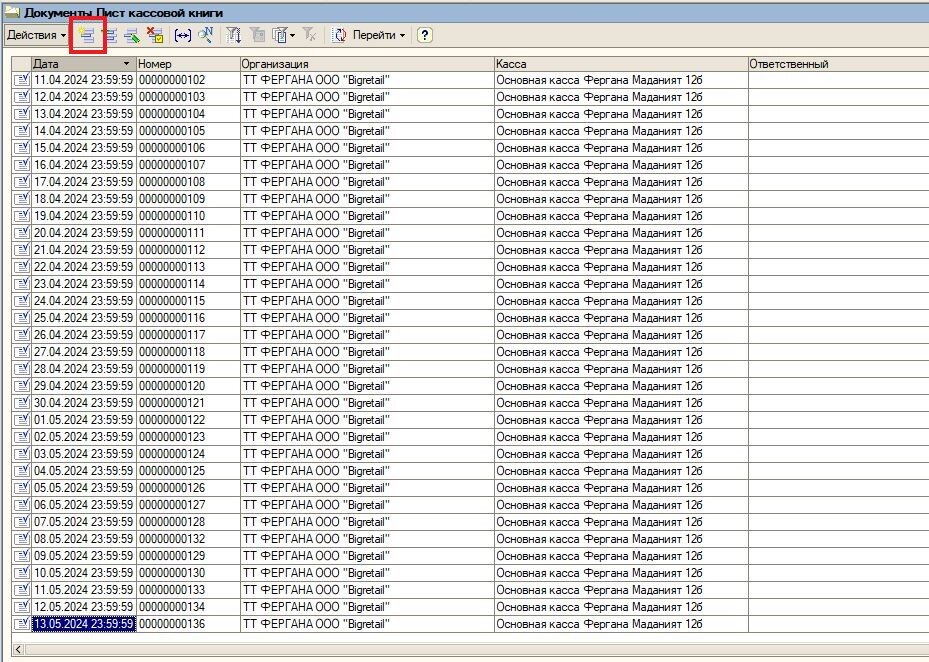Click sort arrow in Дата column header
This screenshot has height=662, width=929.
tap(126, 64)
